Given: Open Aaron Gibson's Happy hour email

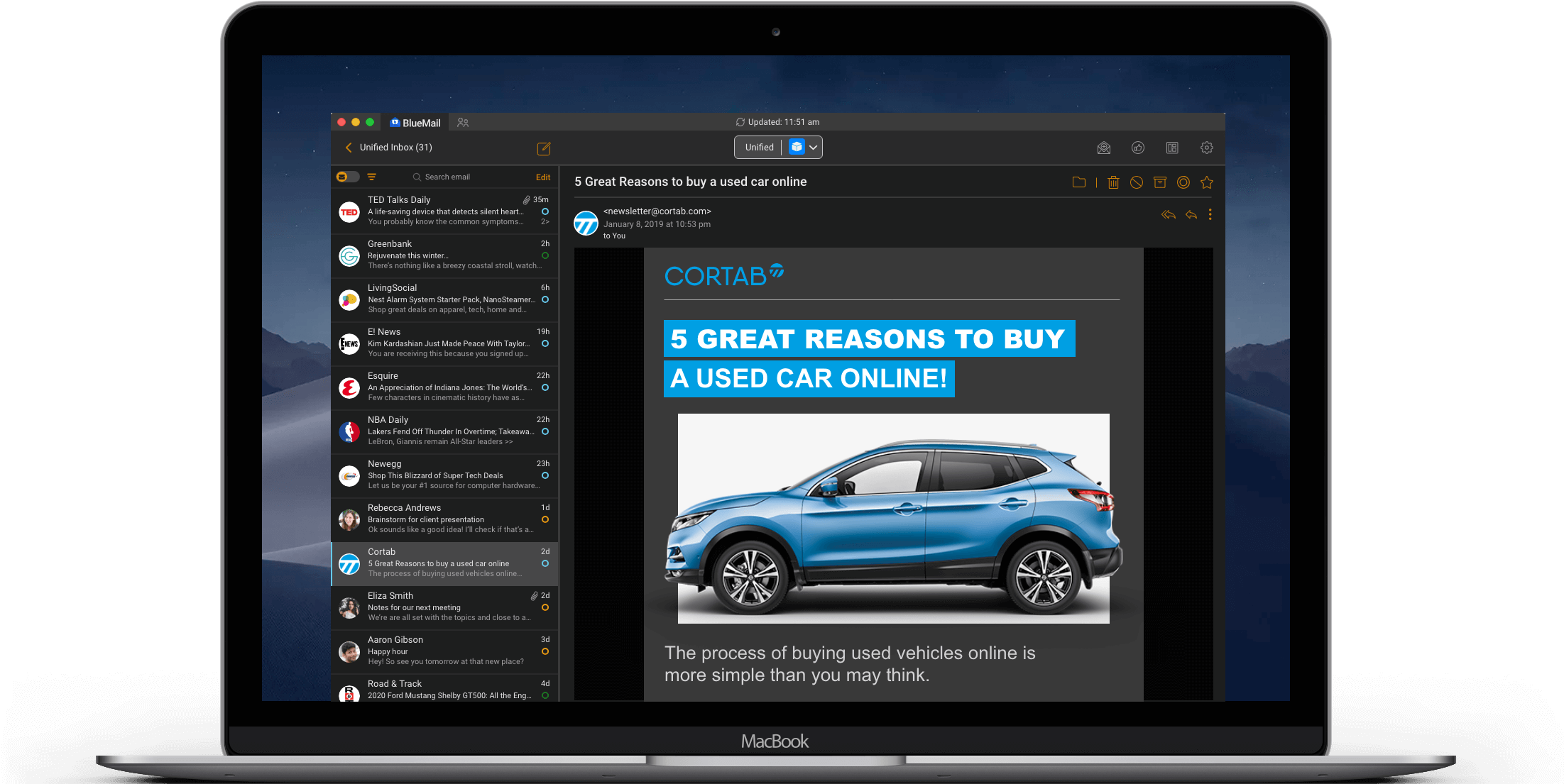Looking at the screenshot, I should pos(444,651).
